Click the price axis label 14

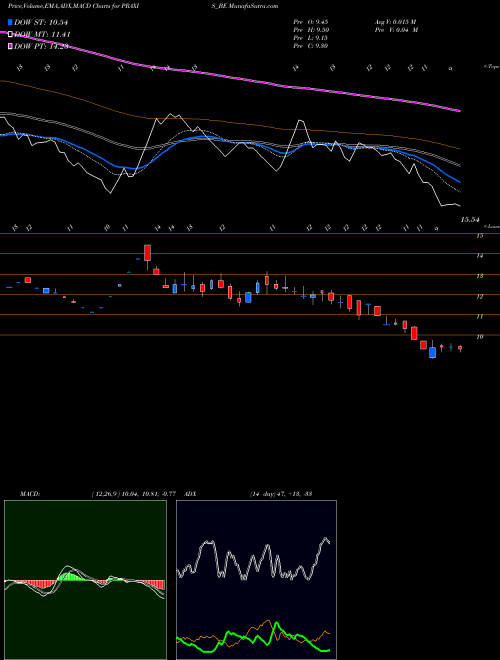point(479,256)
